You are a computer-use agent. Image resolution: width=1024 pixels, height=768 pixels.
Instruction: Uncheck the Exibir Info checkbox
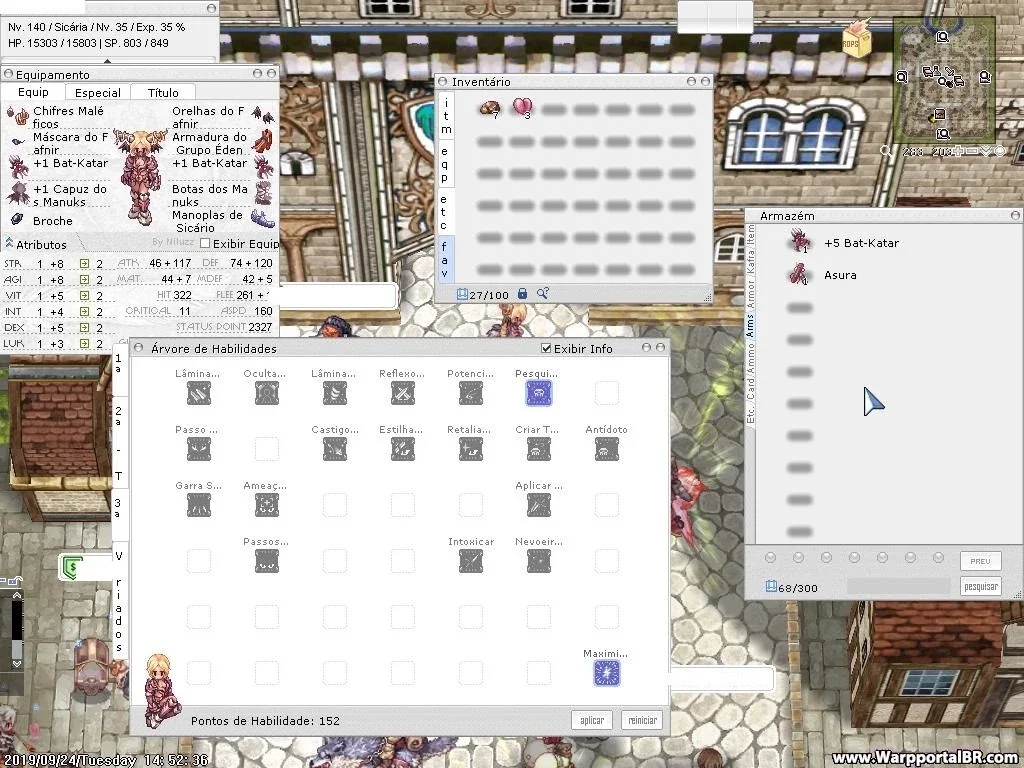click(x=546, y=349)
